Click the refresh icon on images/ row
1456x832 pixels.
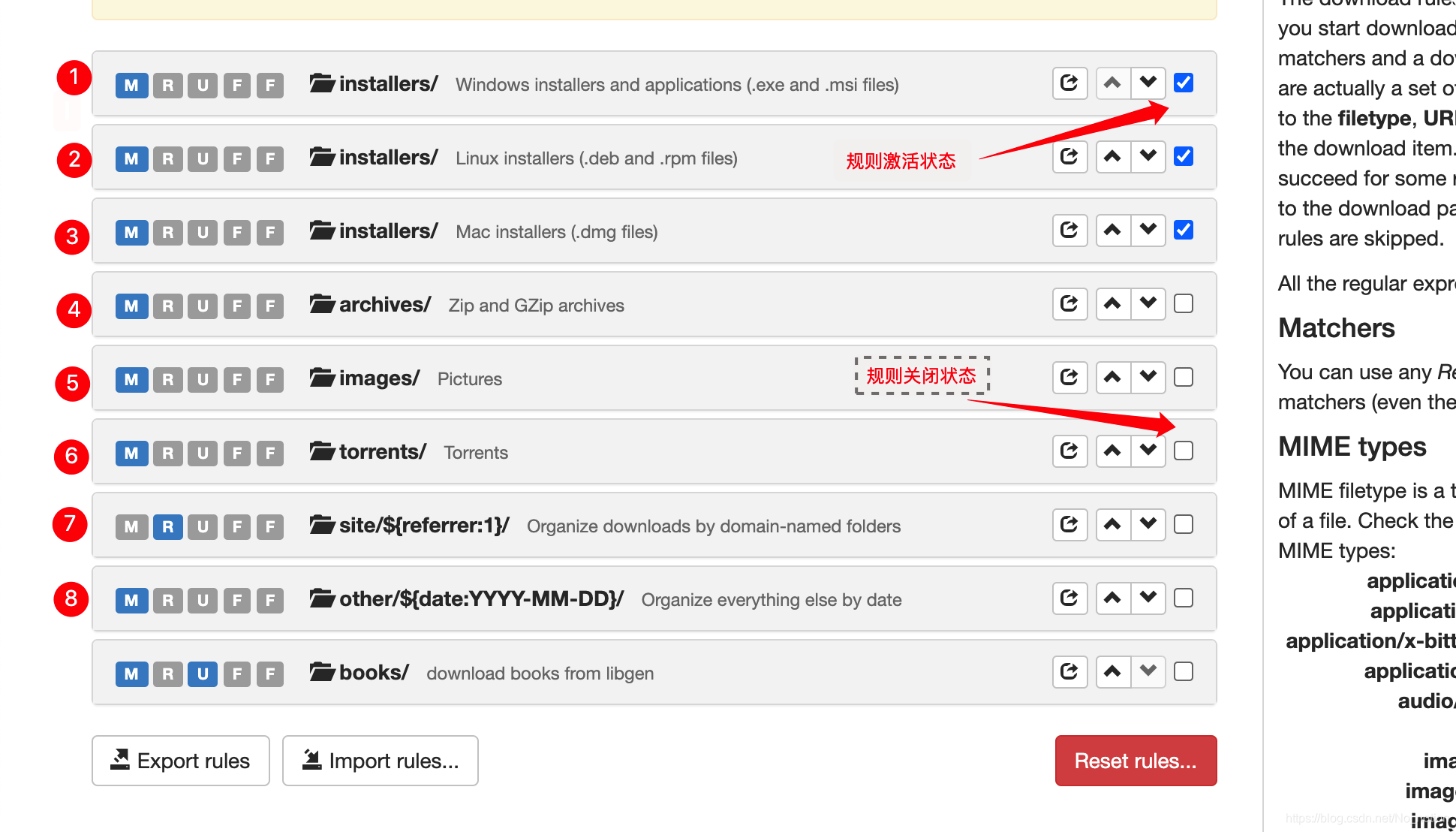pyautogui.click(x=1069, y=378)
